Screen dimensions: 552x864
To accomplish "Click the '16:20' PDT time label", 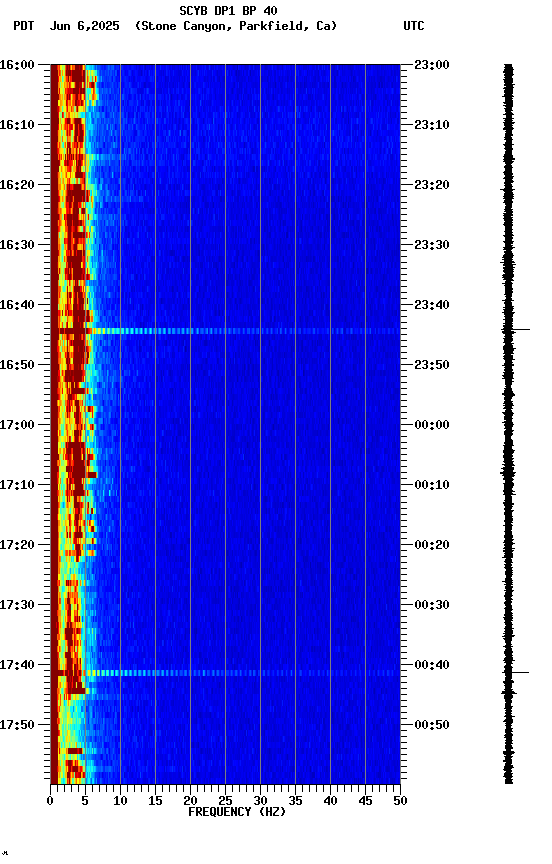I will pos(17,185).
